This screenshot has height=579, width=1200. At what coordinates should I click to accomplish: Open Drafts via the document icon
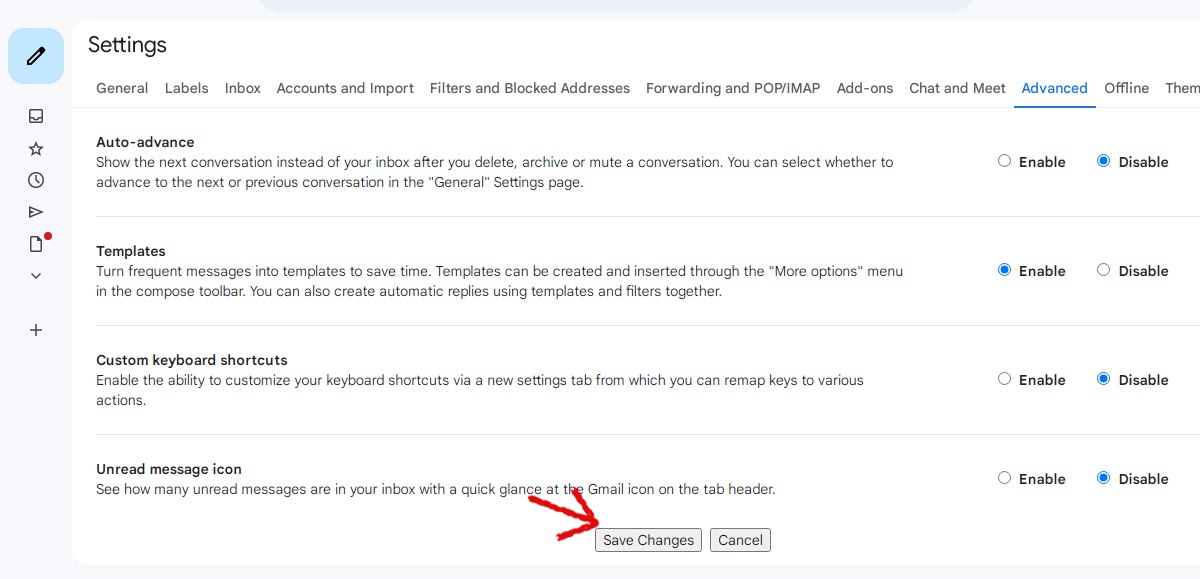click(x=36, y=244)
